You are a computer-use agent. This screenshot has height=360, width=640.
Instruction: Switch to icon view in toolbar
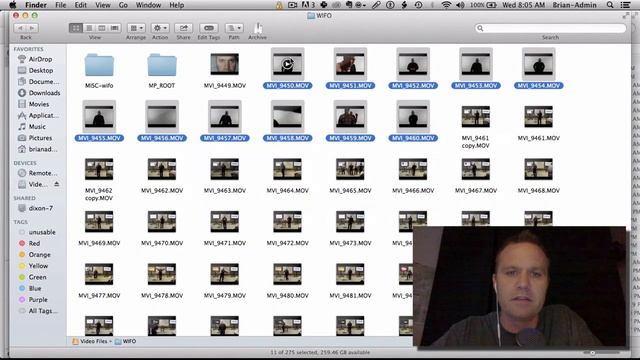(76, 28)
